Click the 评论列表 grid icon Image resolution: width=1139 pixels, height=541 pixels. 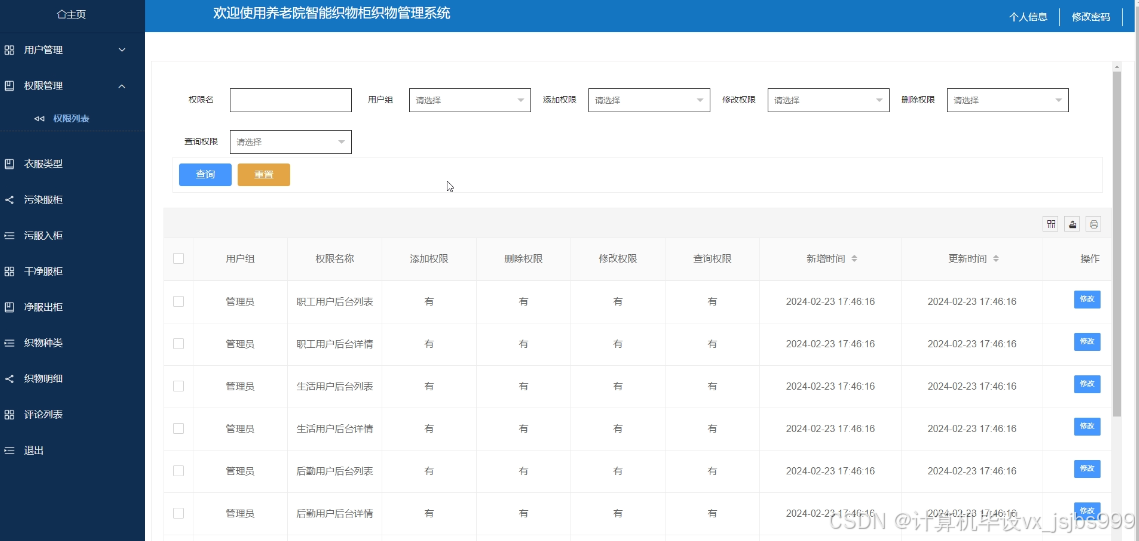9,415
